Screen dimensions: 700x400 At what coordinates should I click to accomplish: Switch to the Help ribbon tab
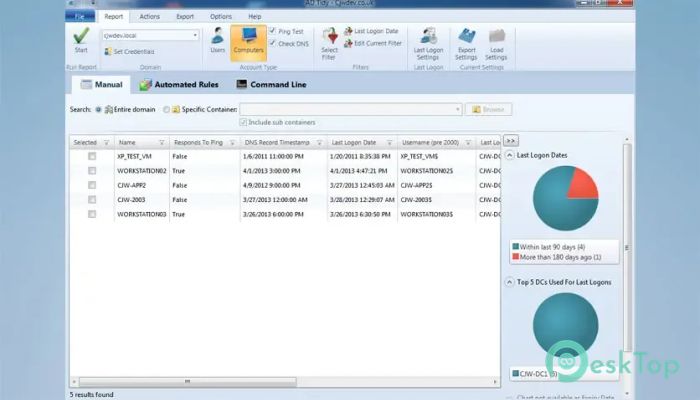coord(254,17)
